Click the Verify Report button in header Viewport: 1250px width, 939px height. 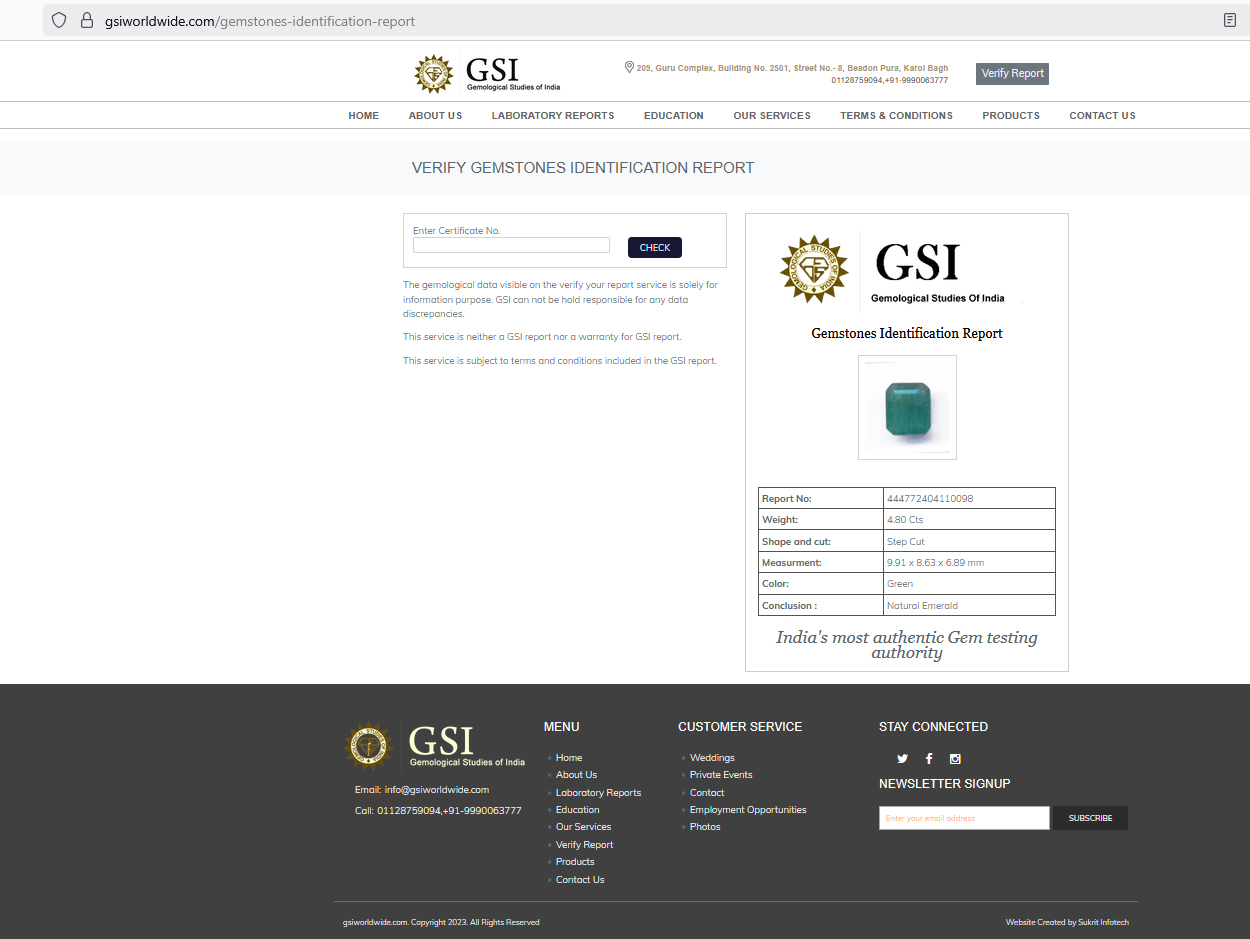tap(1012, 73)
